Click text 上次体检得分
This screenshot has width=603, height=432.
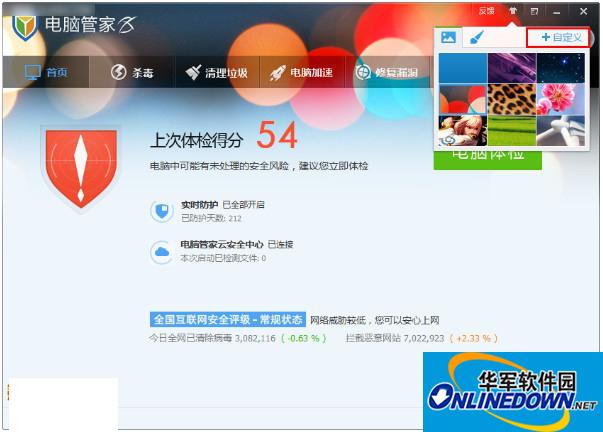pos(197,140)
